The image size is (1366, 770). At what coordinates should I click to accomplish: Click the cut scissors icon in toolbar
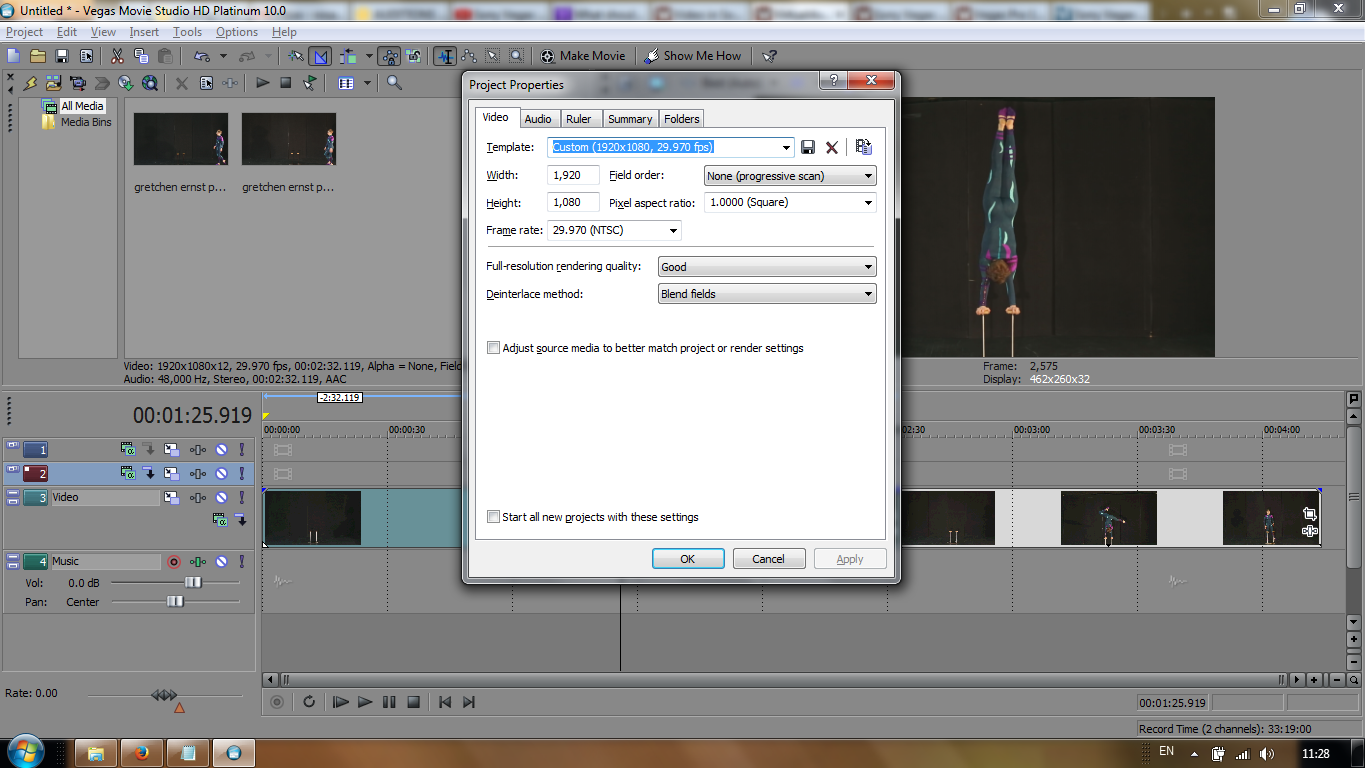(117, 56)
